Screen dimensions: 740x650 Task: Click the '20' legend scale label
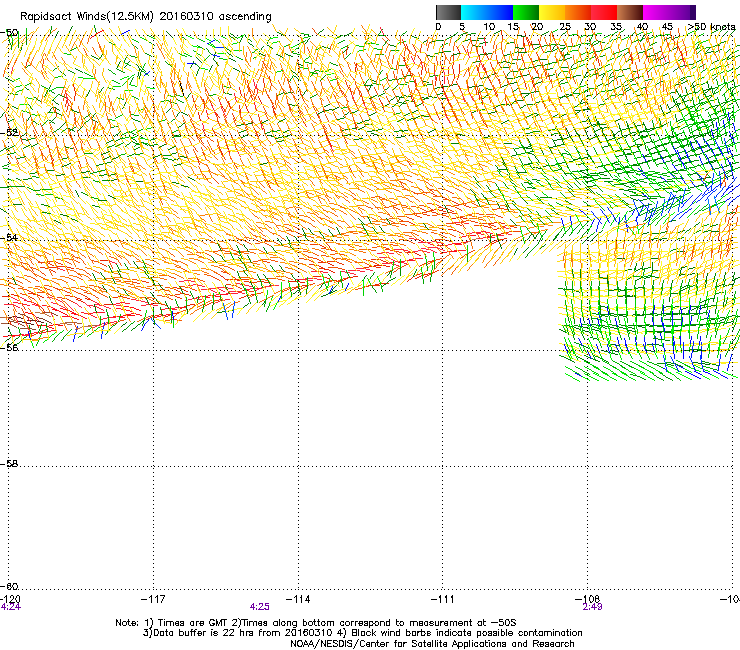537,27
